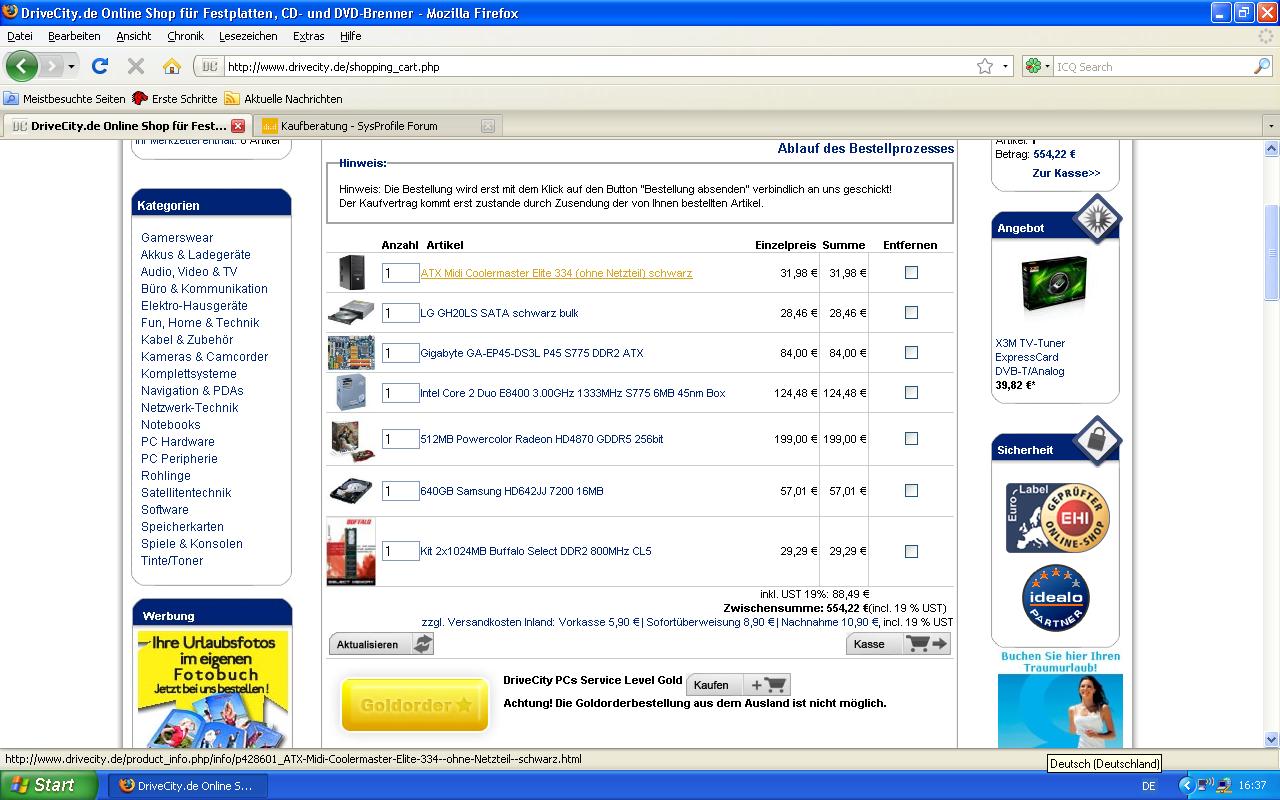Open the list all tabs dropdown
The image size is (1280, 800).
tap(1271, 126)
